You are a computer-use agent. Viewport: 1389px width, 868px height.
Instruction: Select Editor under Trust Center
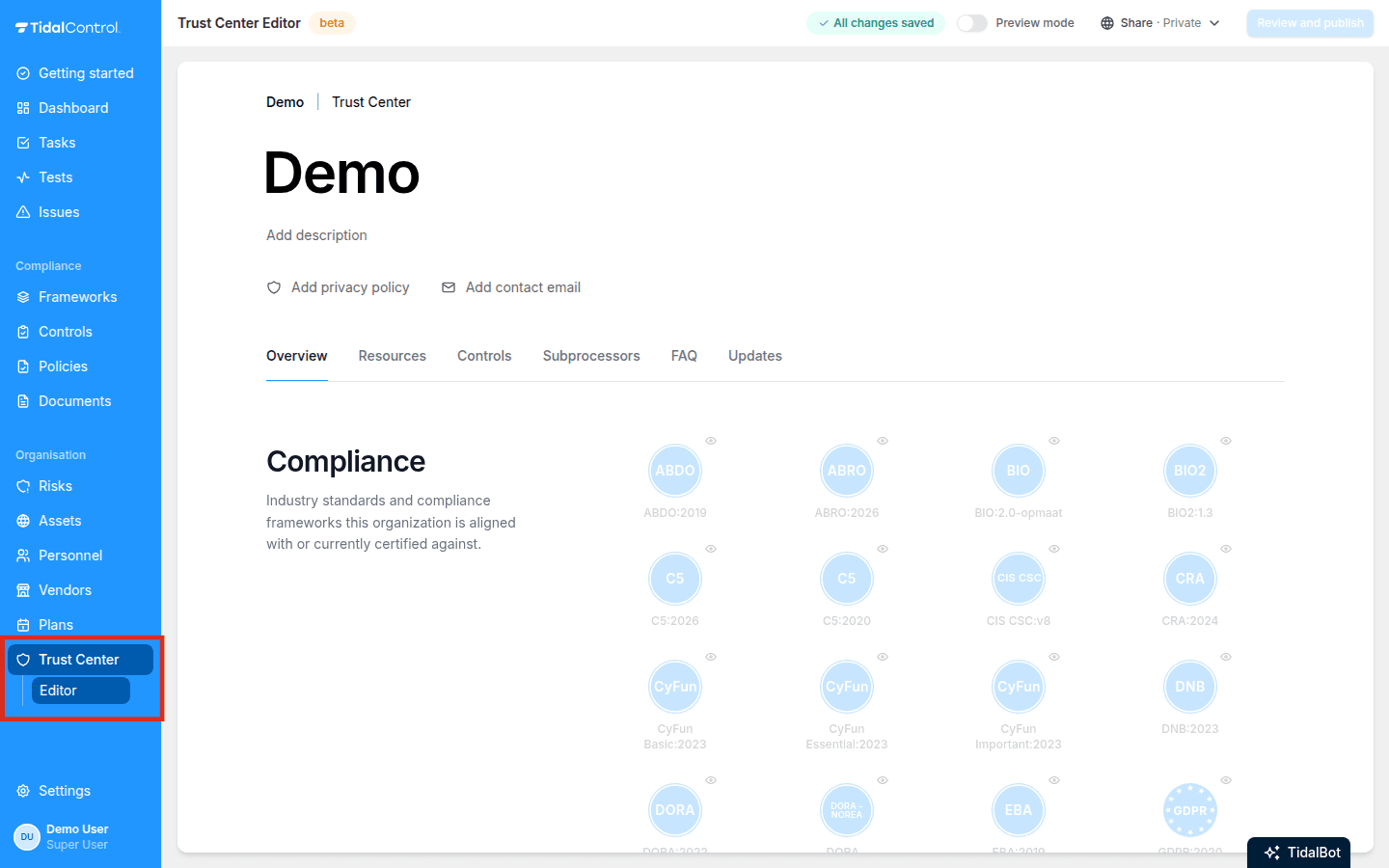tap(81, 691)
